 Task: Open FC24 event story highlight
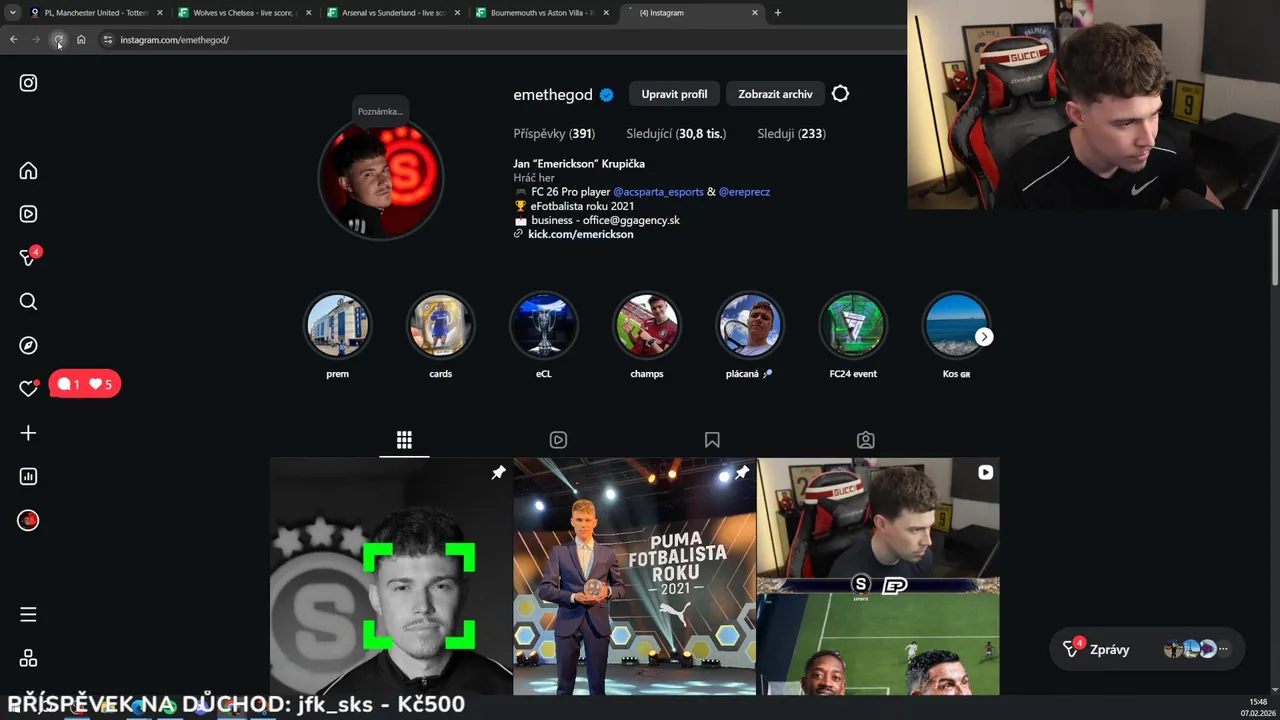tap(853, 325)
